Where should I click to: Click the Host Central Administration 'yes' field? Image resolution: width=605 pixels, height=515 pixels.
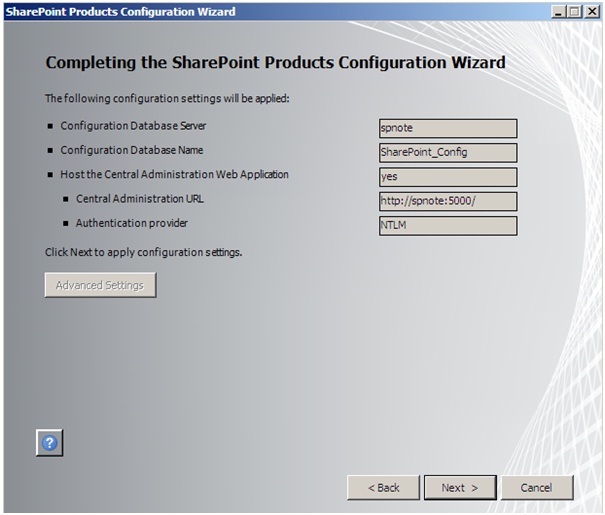click(448, 177)
